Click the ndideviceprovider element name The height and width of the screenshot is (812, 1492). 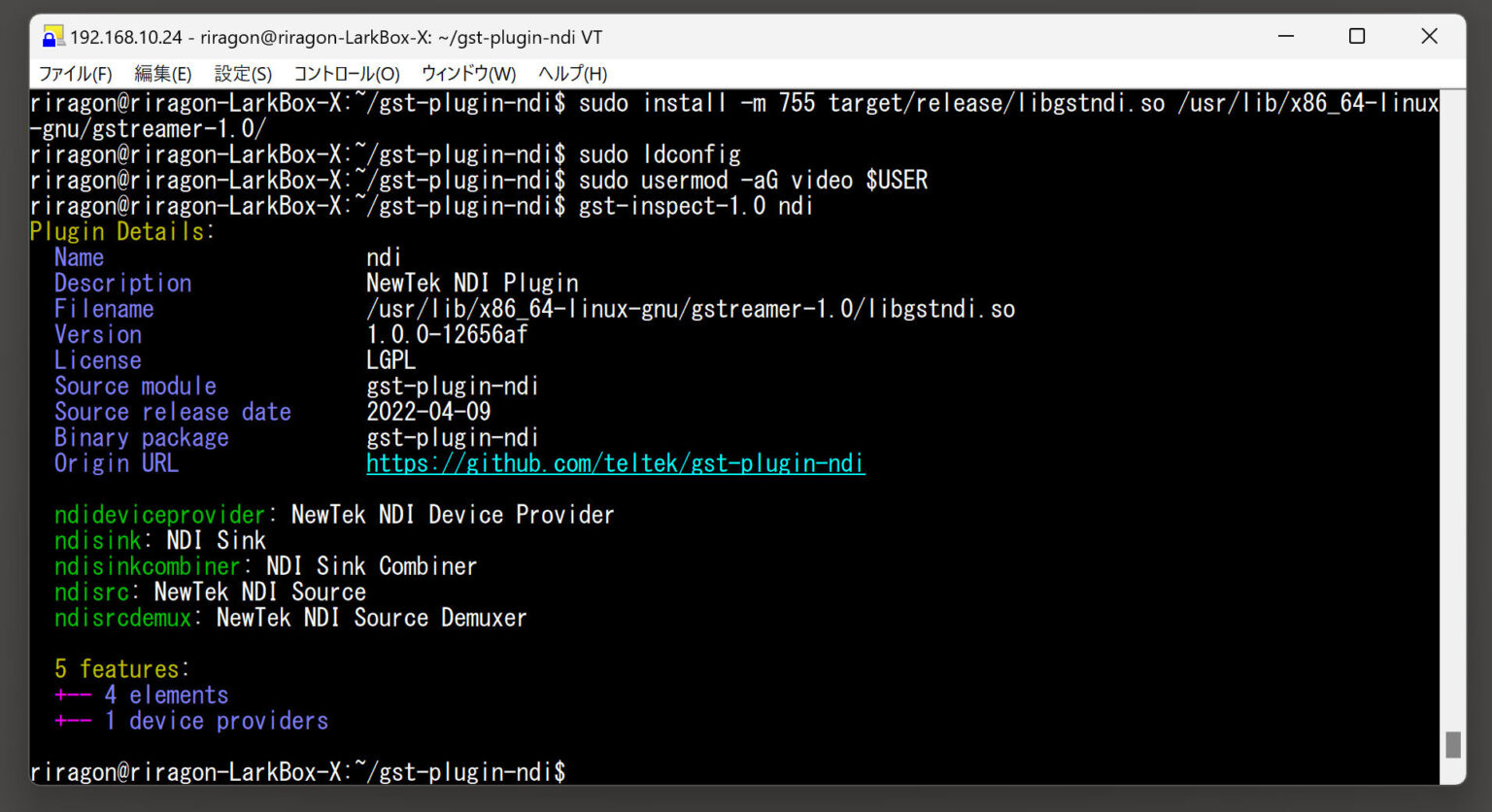(x=158, y=514)
